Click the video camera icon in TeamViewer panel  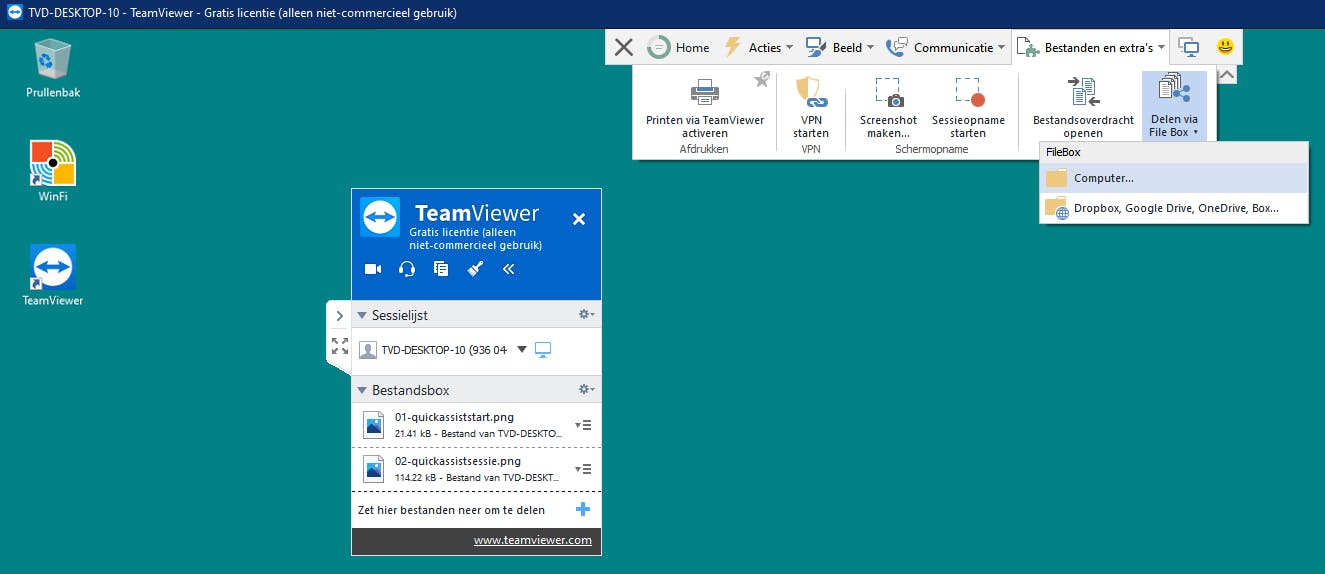(373, 268)
